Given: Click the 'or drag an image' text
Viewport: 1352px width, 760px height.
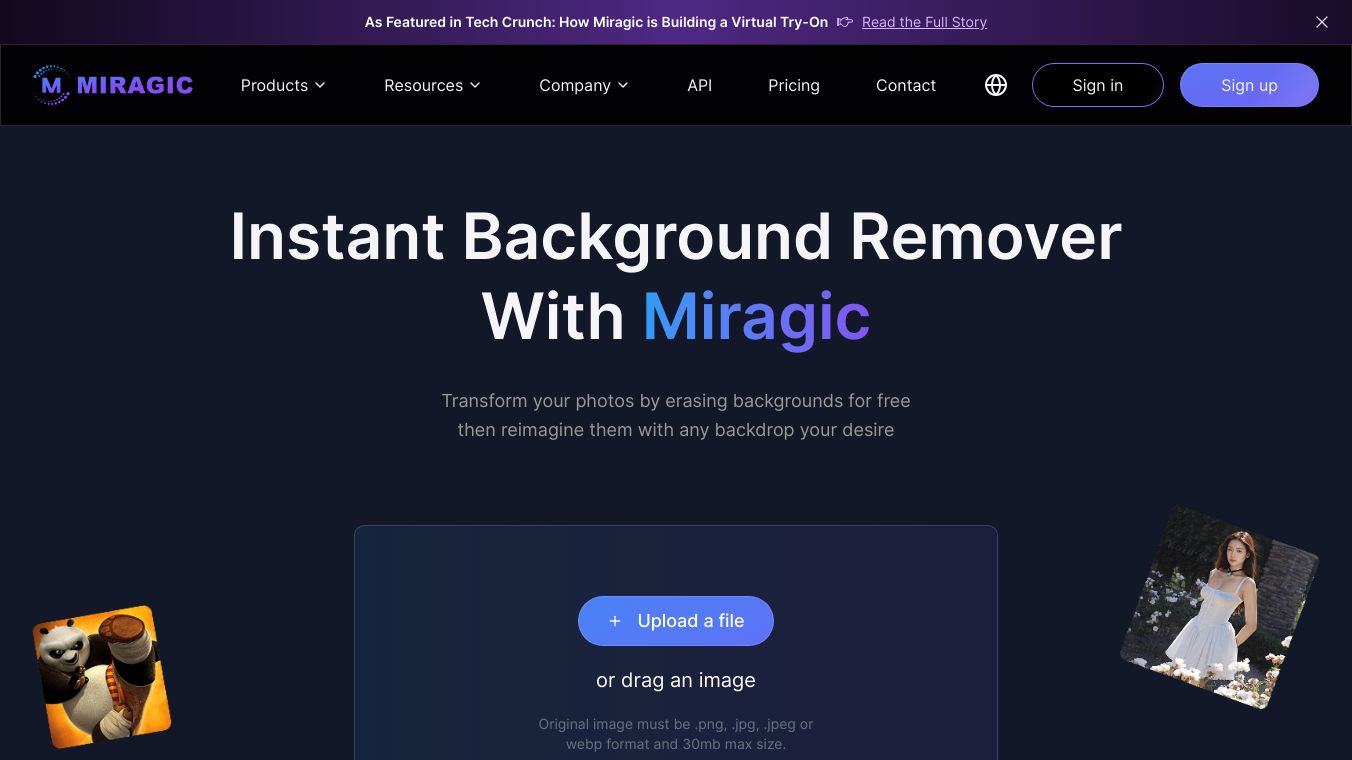Looking at the screenshot, I should [x=676, y=680].
